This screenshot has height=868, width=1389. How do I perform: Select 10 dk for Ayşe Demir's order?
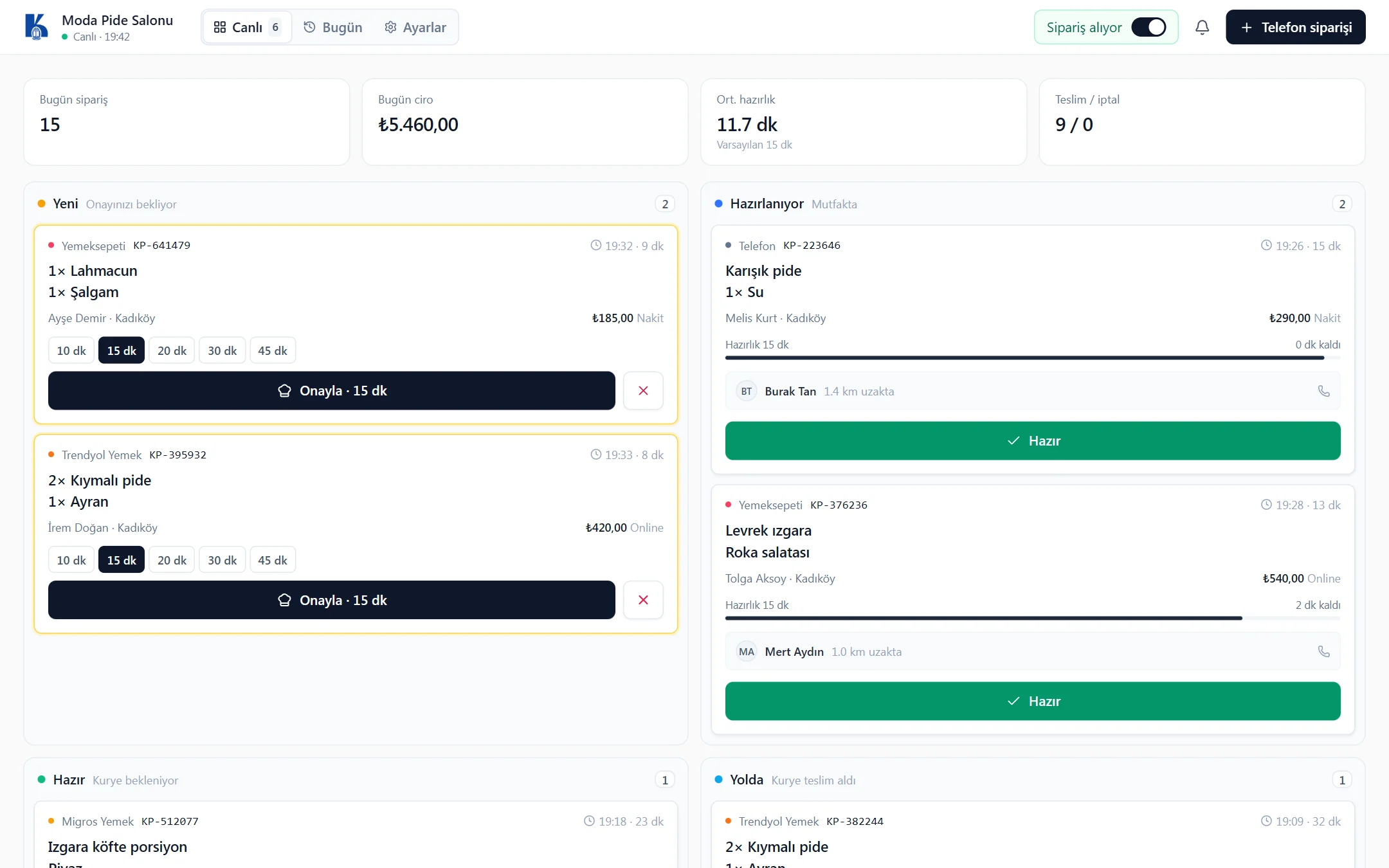coord(71,350)
